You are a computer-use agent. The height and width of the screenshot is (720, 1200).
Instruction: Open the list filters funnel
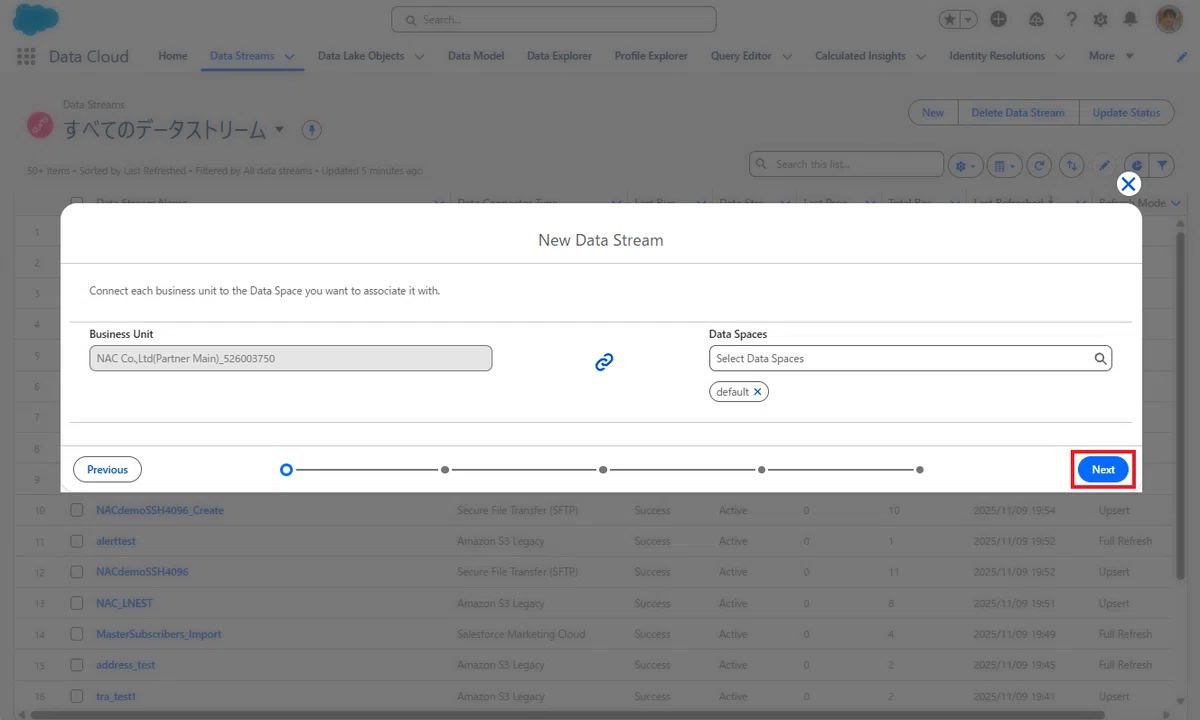coord(1162,165)
